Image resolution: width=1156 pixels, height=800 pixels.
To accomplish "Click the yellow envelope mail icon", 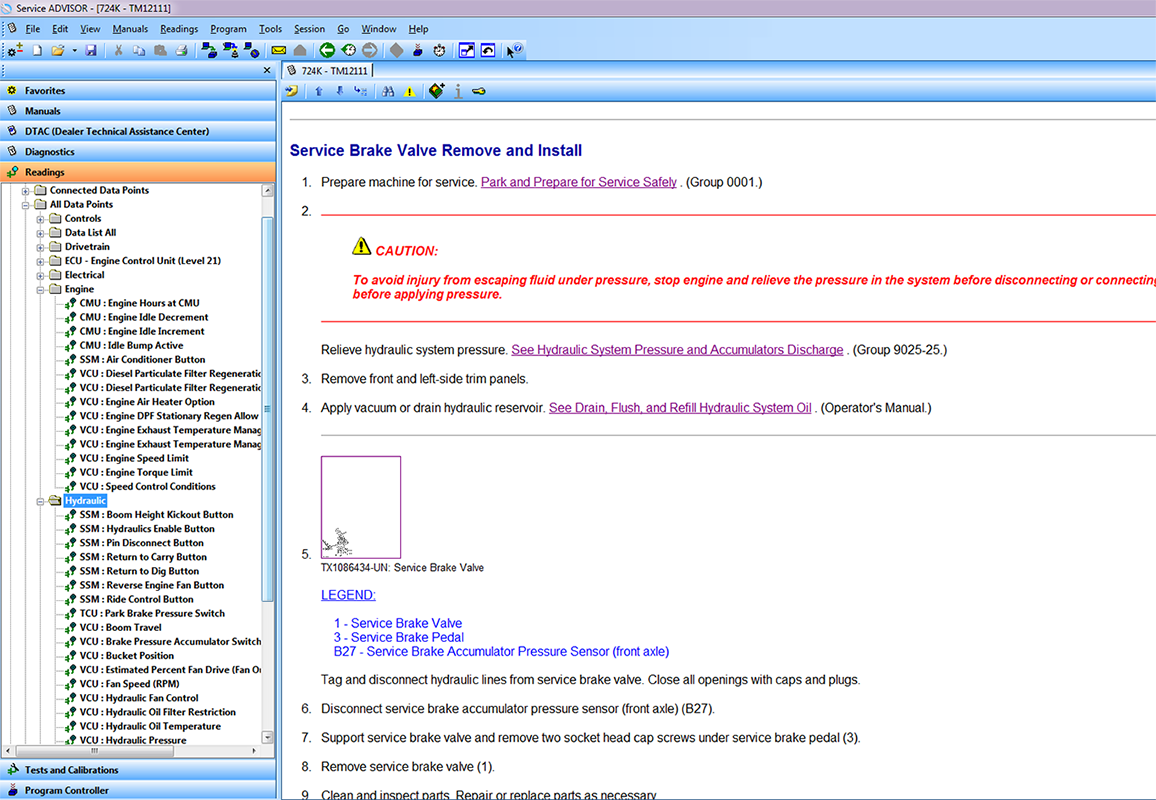I will tap(279, 50).
